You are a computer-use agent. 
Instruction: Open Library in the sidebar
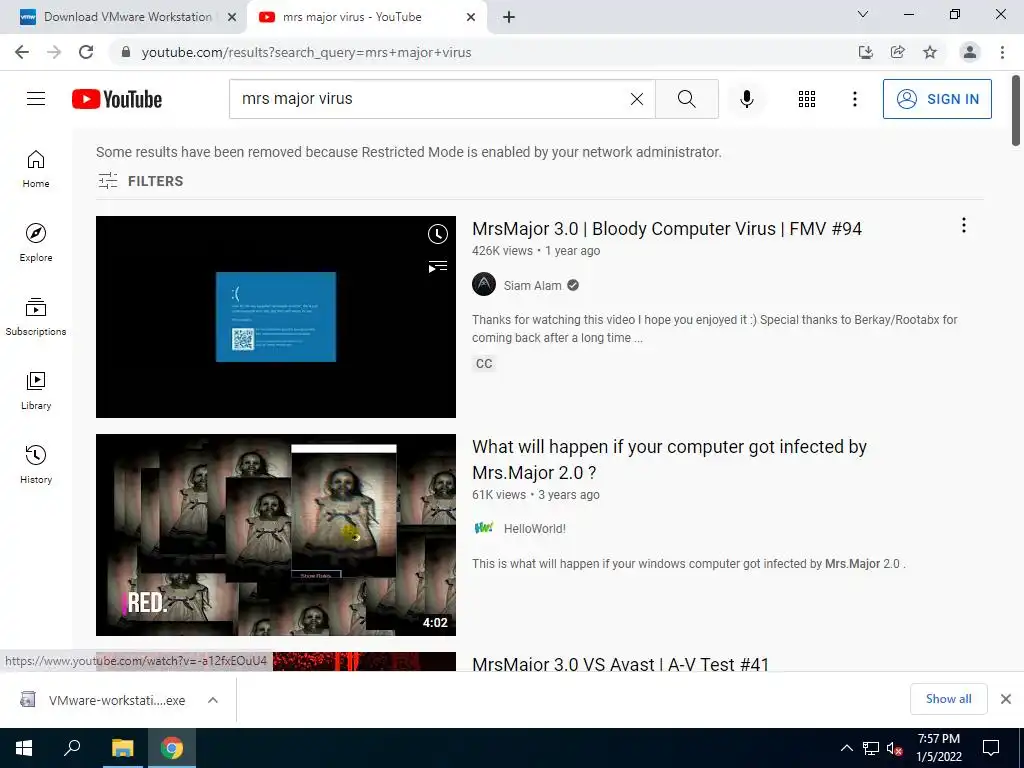(36, 391)
